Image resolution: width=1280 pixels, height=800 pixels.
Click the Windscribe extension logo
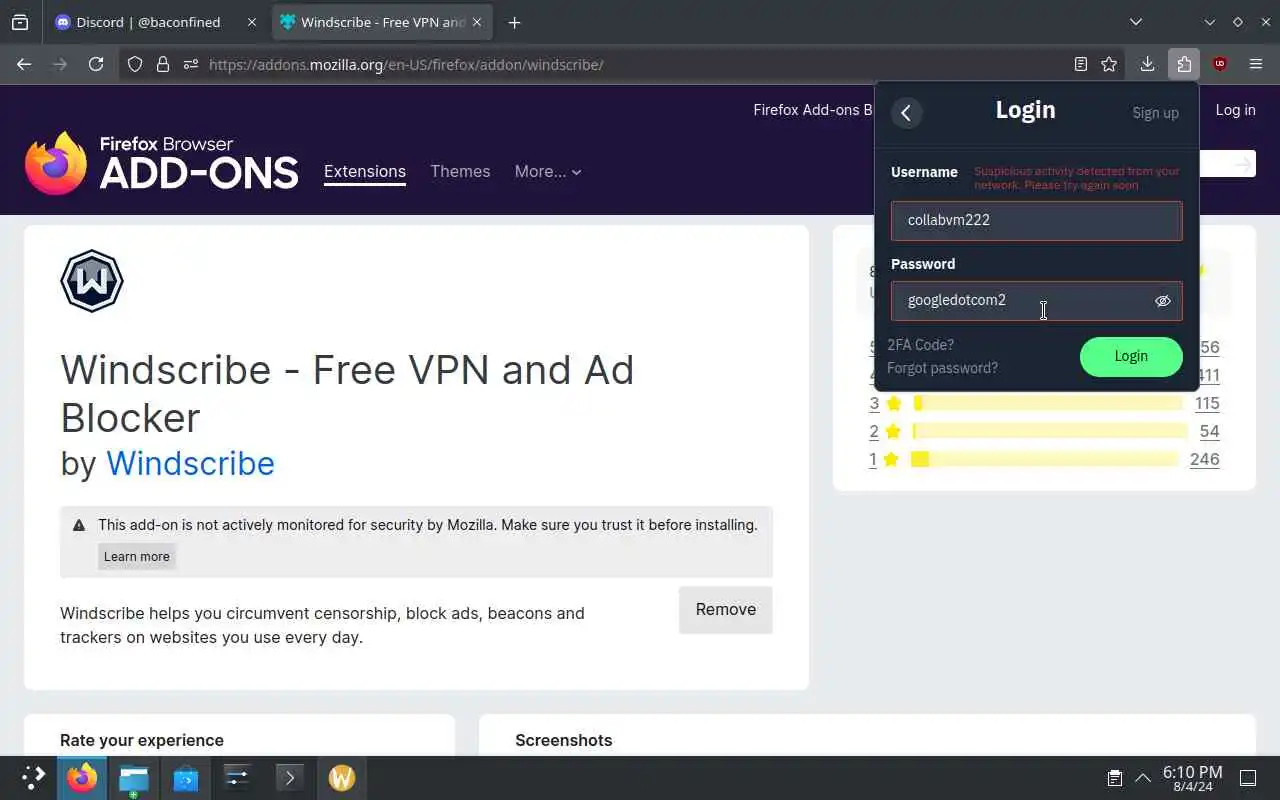click(x=92, y=281)
